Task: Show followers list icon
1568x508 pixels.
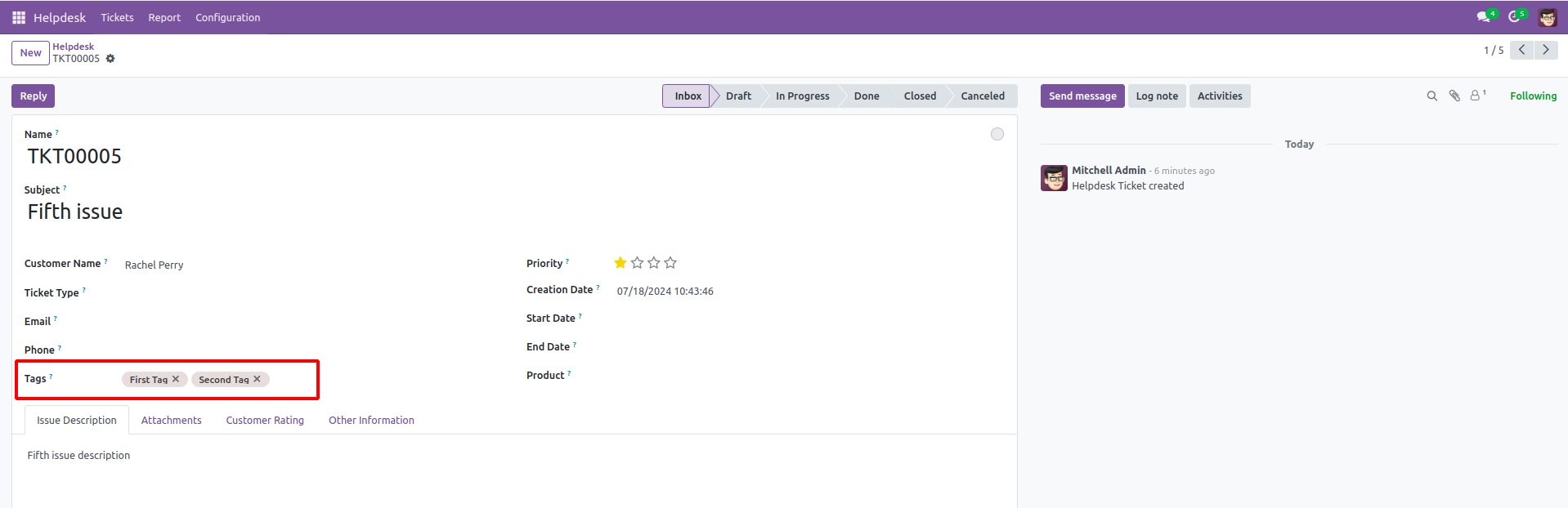Action: [x=1477, y=96]
